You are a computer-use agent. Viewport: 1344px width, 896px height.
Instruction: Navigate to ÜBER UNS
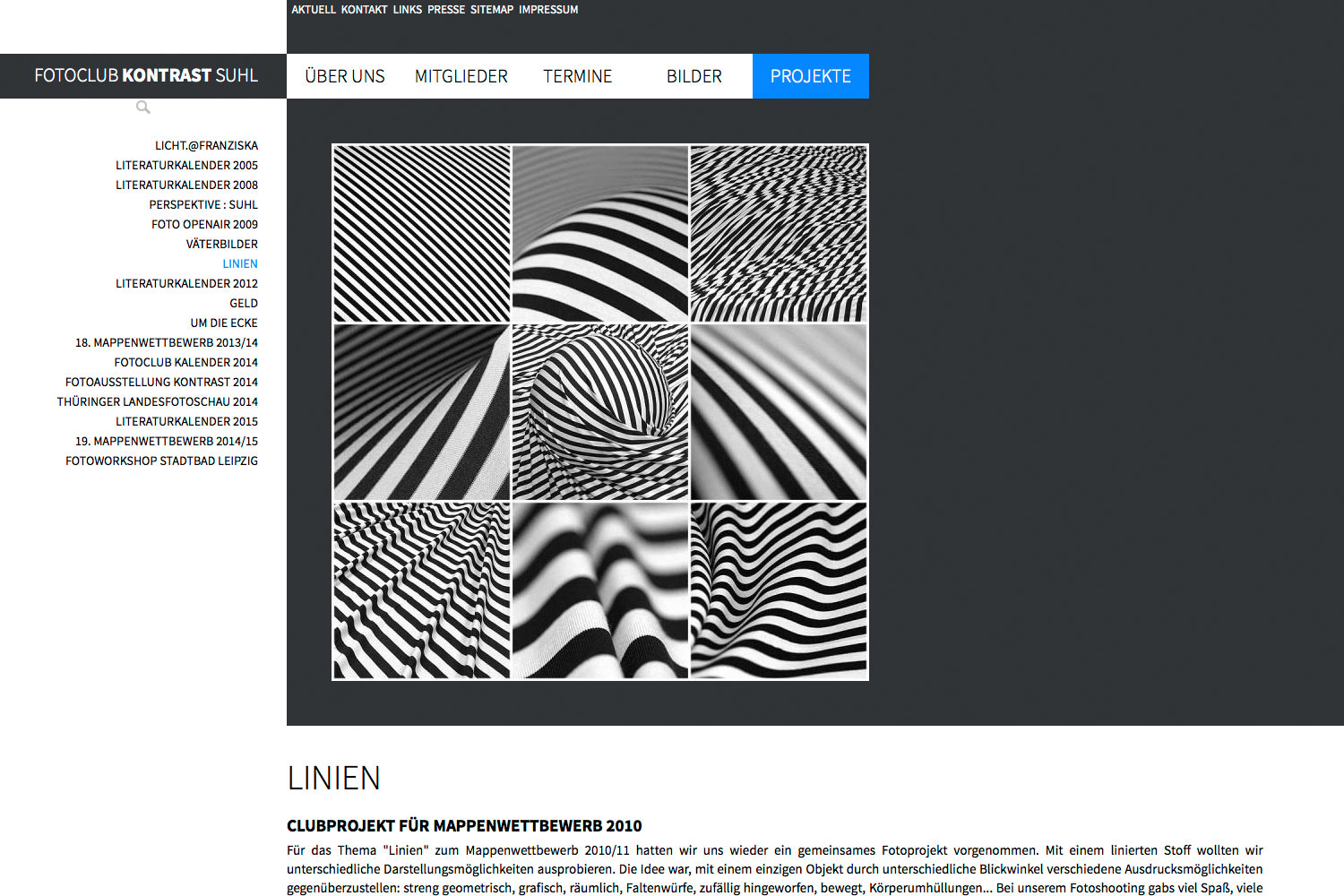344,76
